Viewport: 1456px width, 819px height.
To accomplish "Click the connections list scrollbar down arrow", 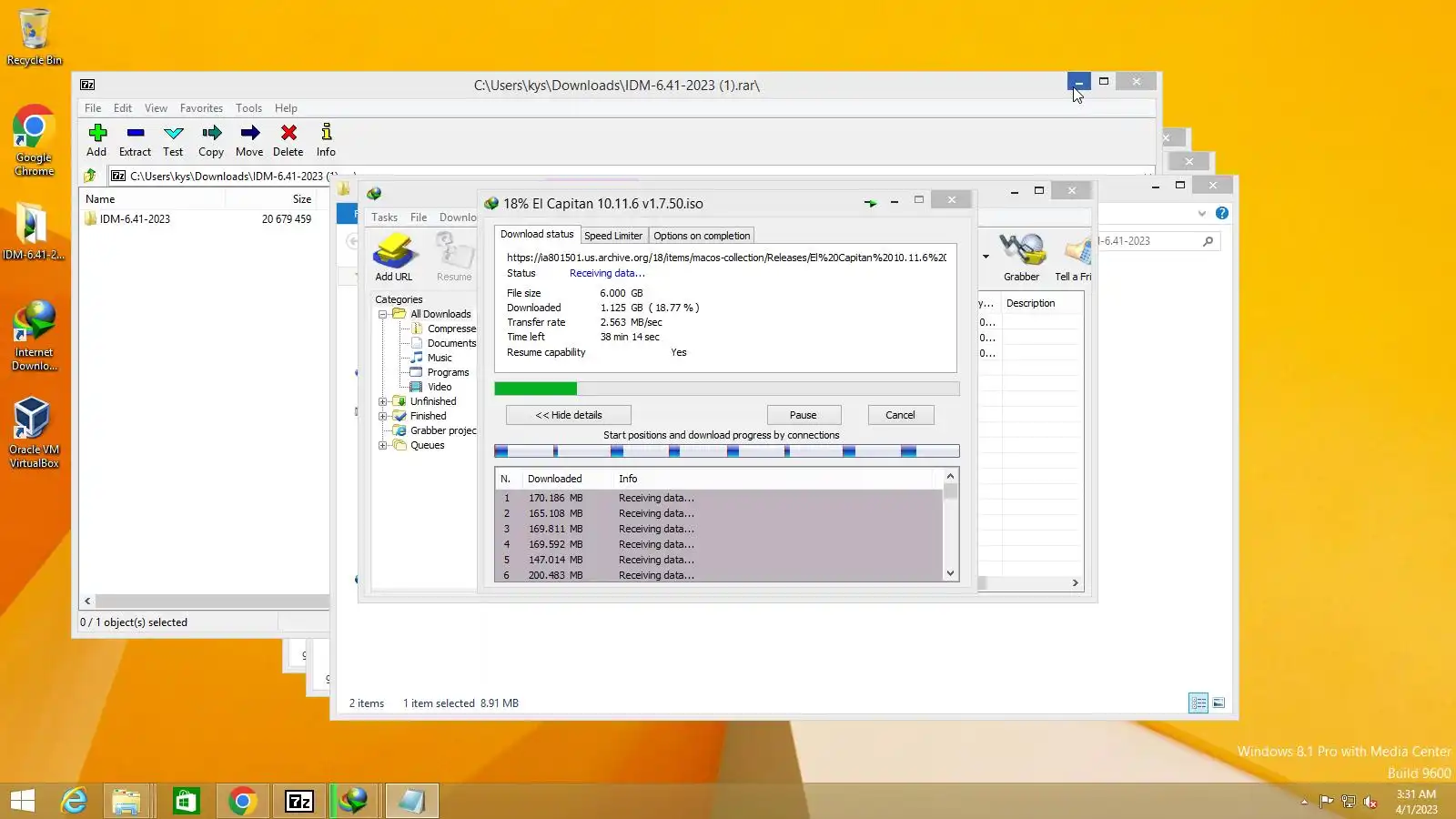I will pos(951,573).
